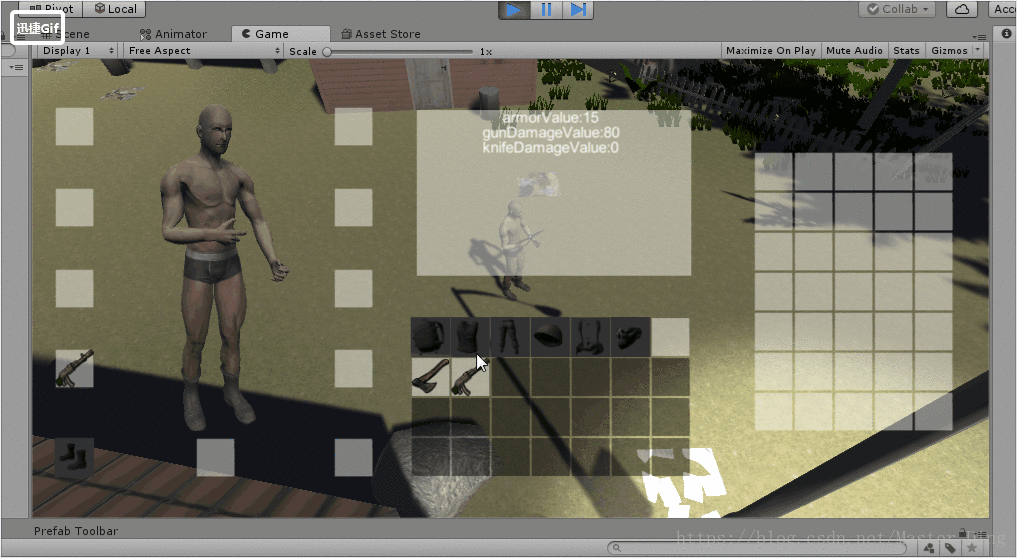Image resolution: width=1017 pixels, height=558 pixels.
Task: Click the Step frame button
Action: [577, 10]
